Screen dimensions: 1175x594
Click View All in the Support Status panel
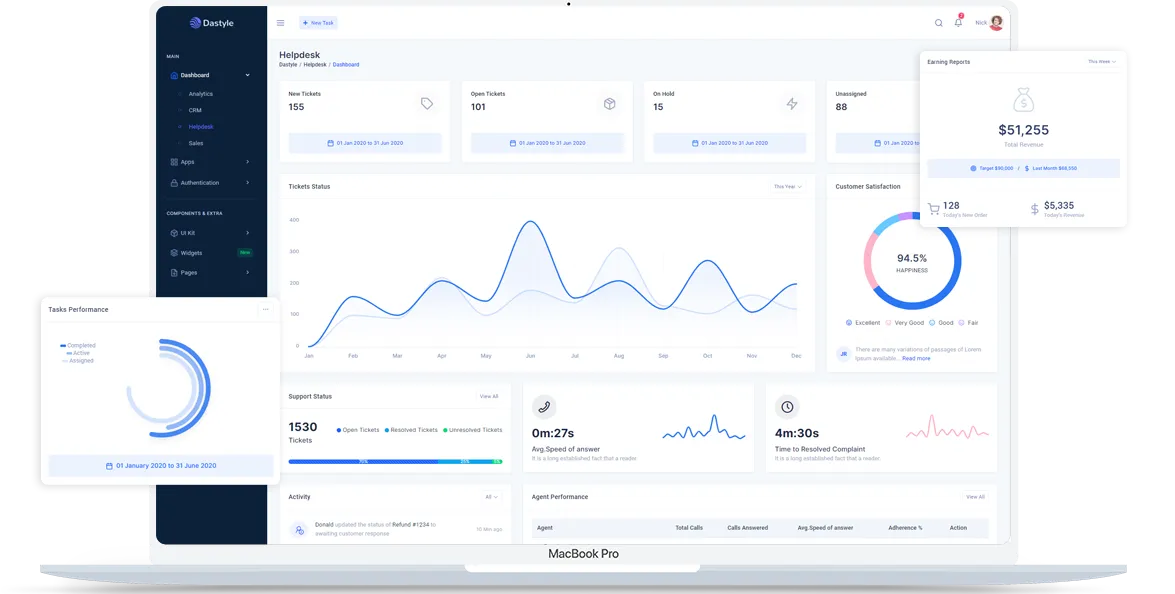pyautogui.click(x=488, y=396)
